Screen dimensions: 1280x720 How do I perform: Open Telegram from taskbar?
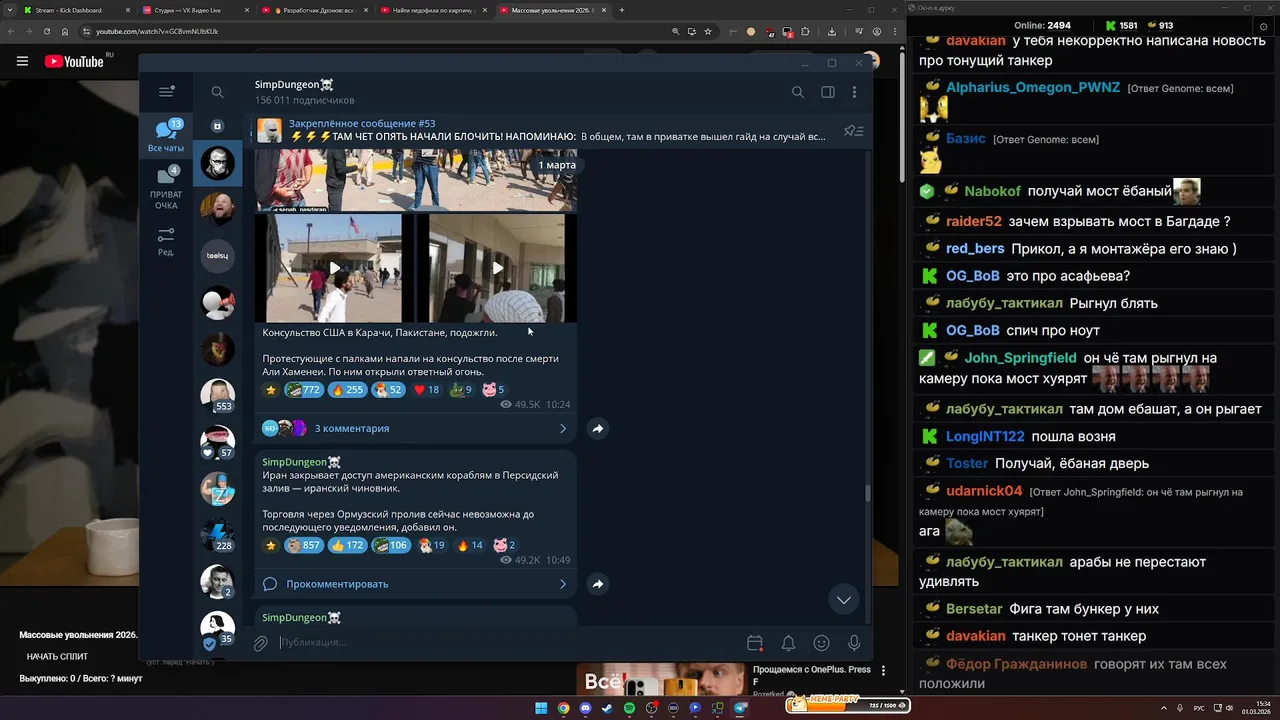740,708
